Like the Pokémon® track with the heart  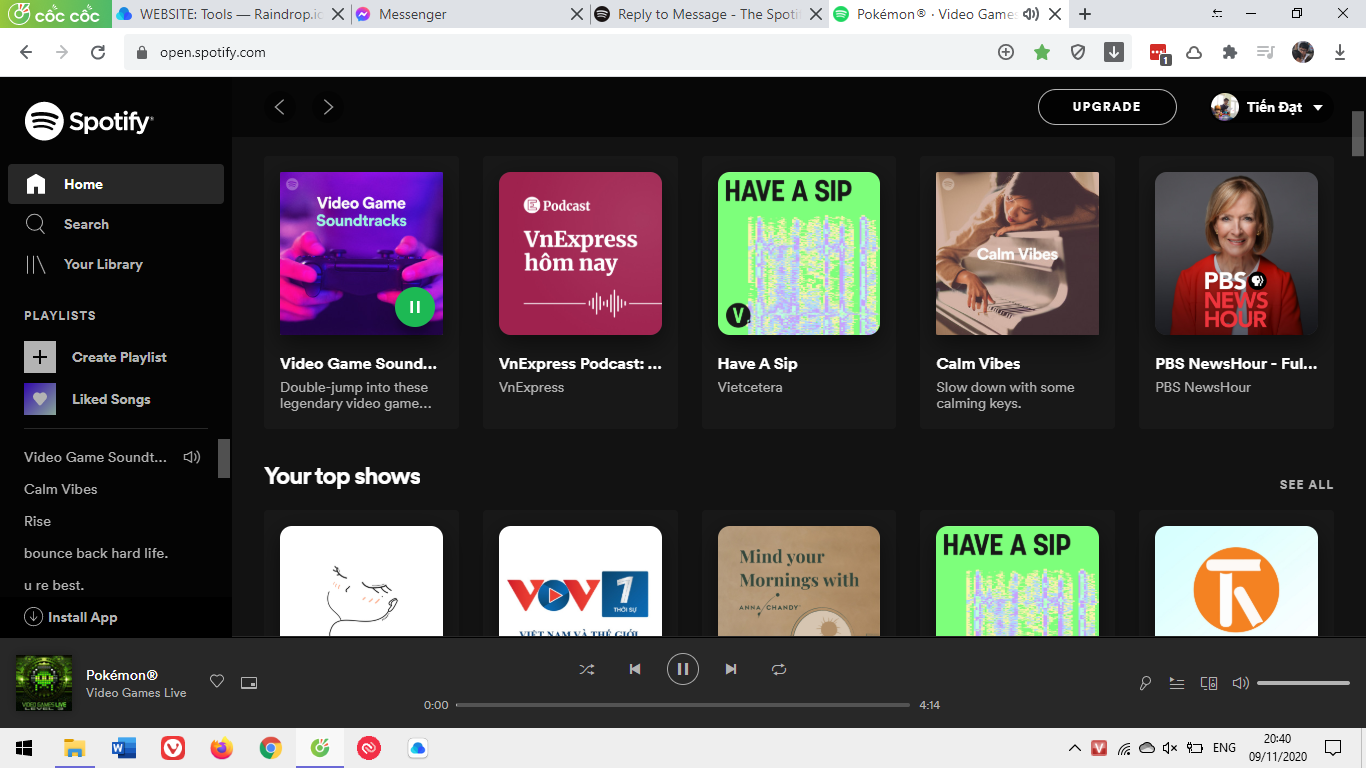coord(217,682)
